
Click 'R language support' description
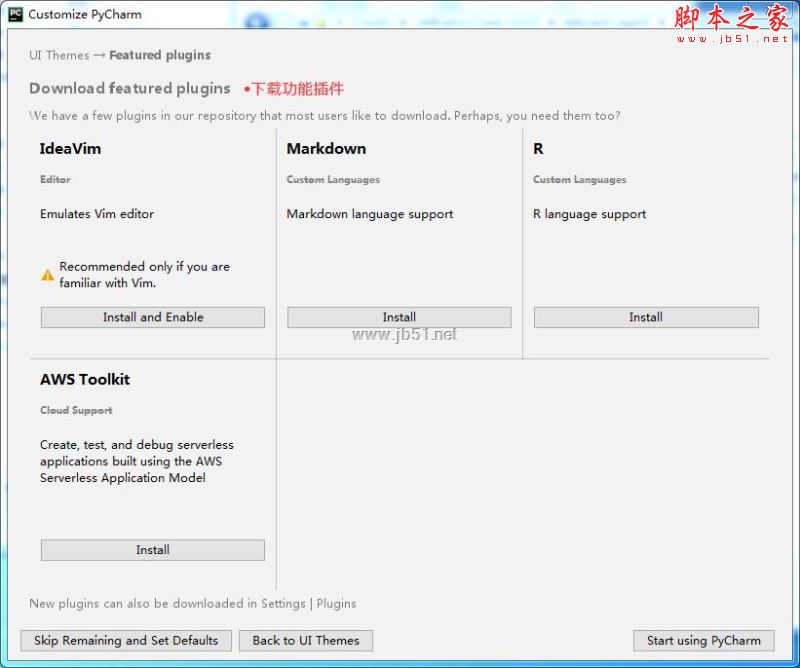(589, 214)
